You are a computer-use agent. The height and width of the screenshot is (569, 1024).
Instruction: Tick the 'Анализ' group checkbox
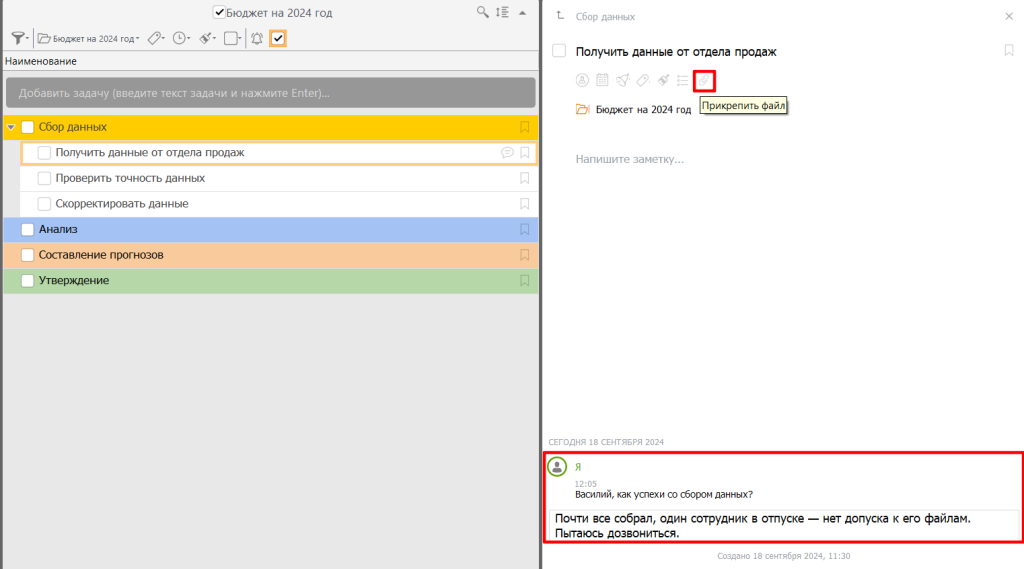click(x=28, y=230)
